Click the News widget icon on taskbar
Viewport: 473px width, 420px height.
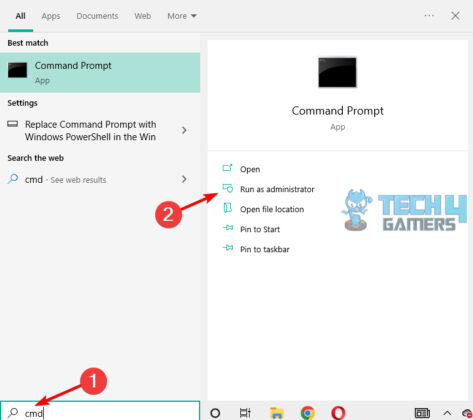[422, 413]
